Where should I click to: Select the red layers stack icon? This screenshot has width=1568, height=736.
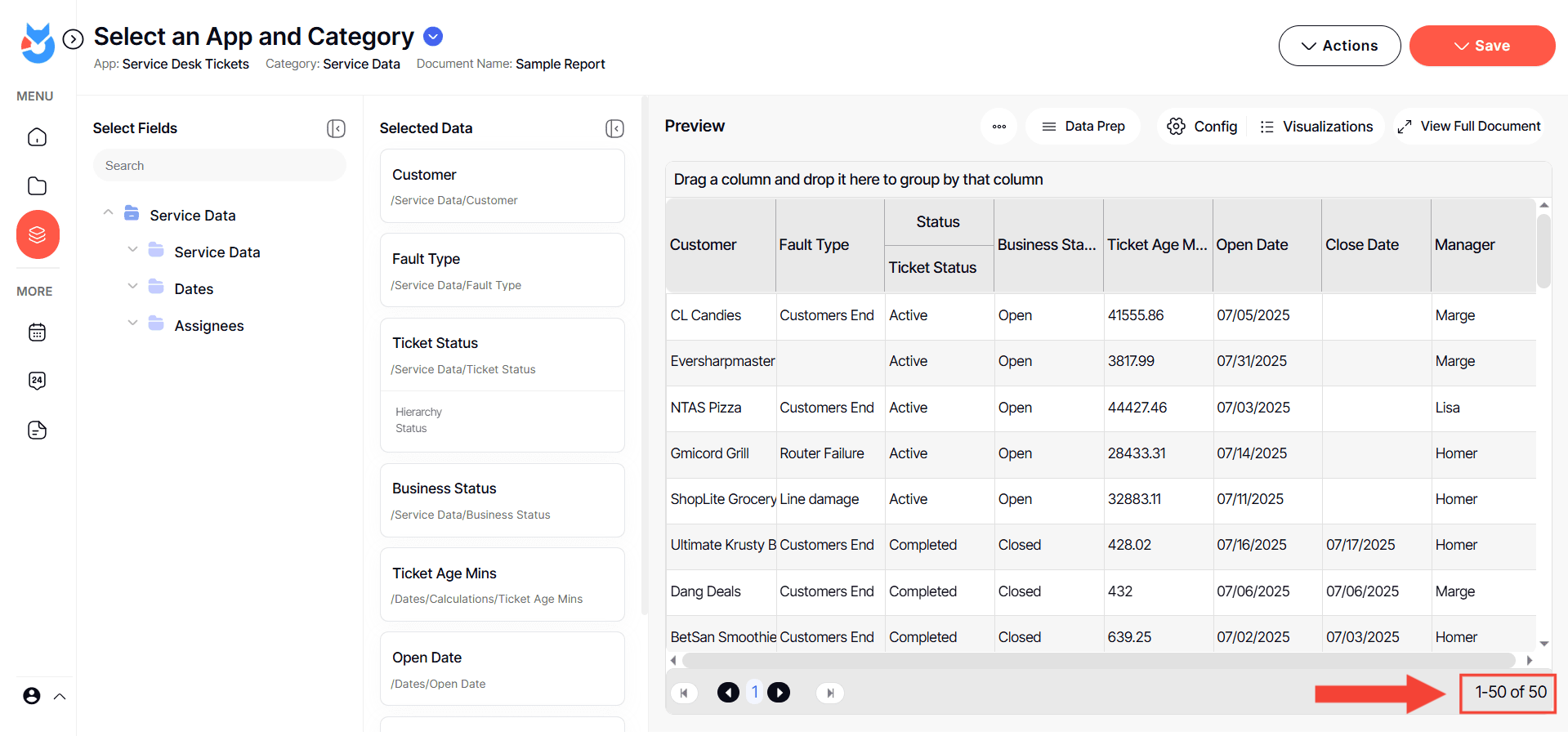tap(38, 235)
